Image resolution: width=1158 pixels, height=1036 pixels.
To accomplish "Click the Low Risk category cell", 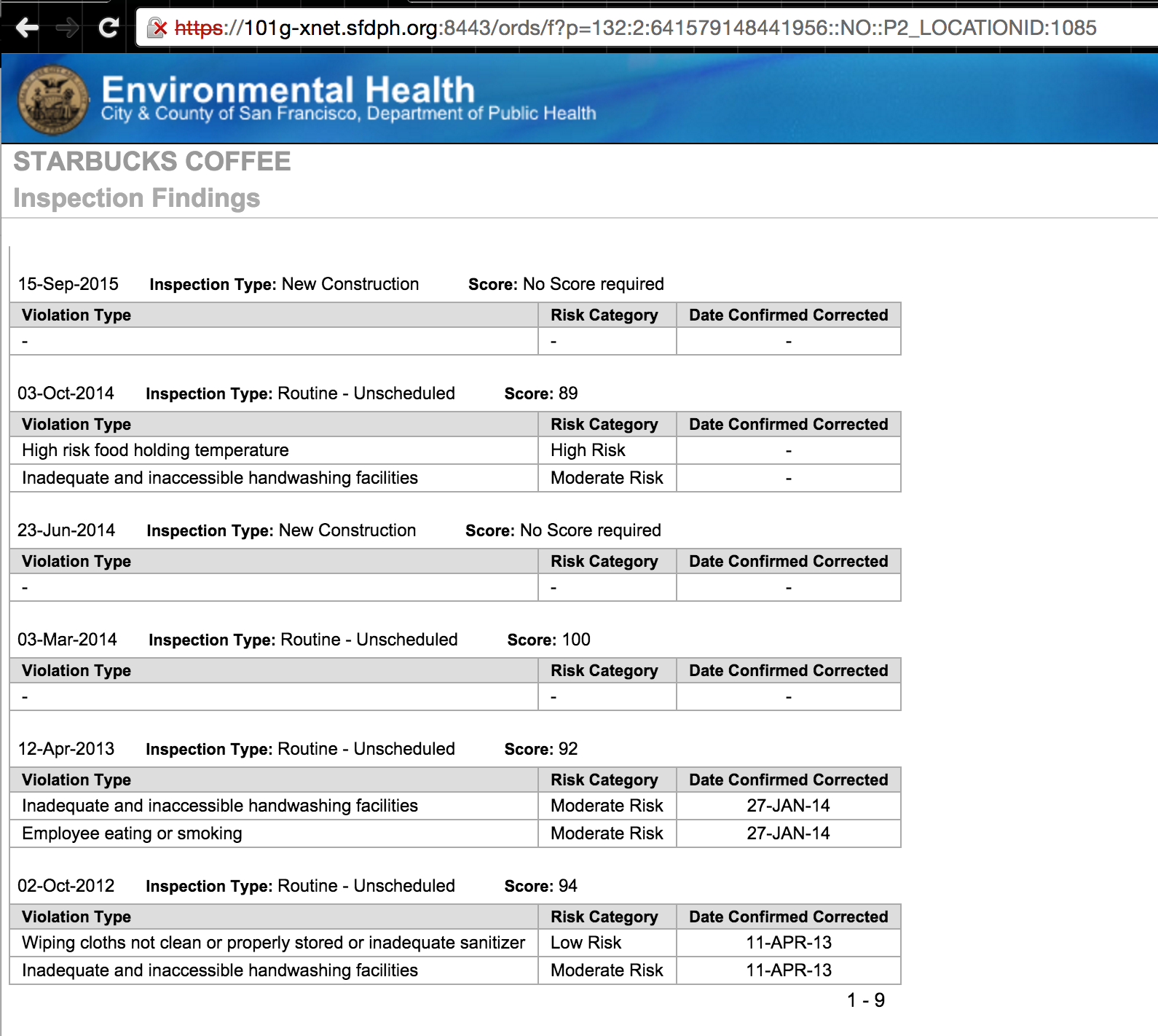I will pyautogui.click(x=586, y=943).
